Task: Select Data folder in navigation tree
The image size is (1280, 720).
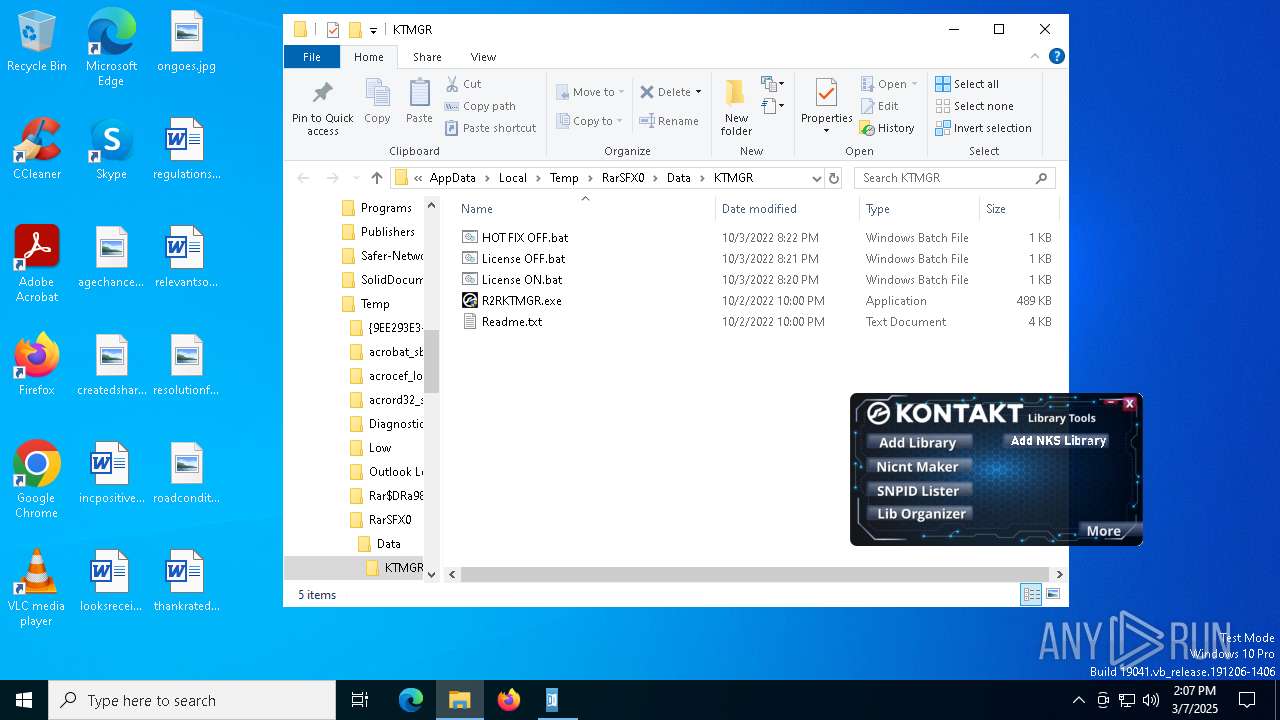Action: point(389,544)
